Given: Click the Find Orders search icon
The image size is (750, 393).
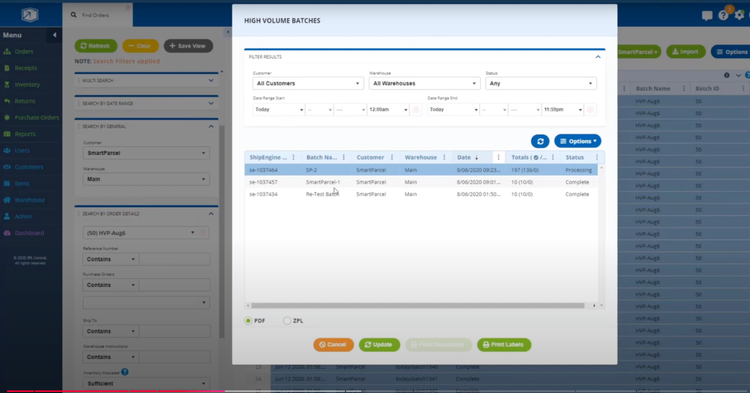Looking at the screenshot, I should tap(74, 15).
